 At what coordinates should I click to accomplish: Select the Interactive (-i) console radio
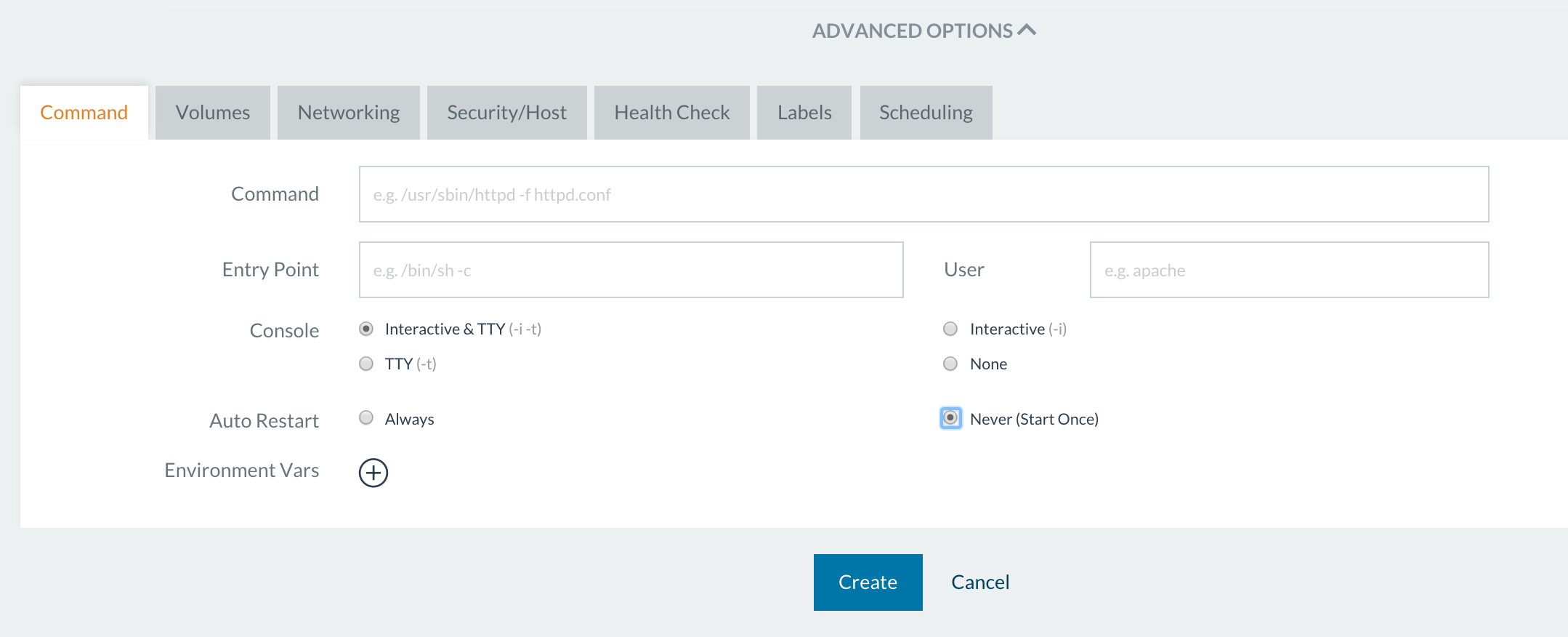pyautogui.click(x=950, y=329)
